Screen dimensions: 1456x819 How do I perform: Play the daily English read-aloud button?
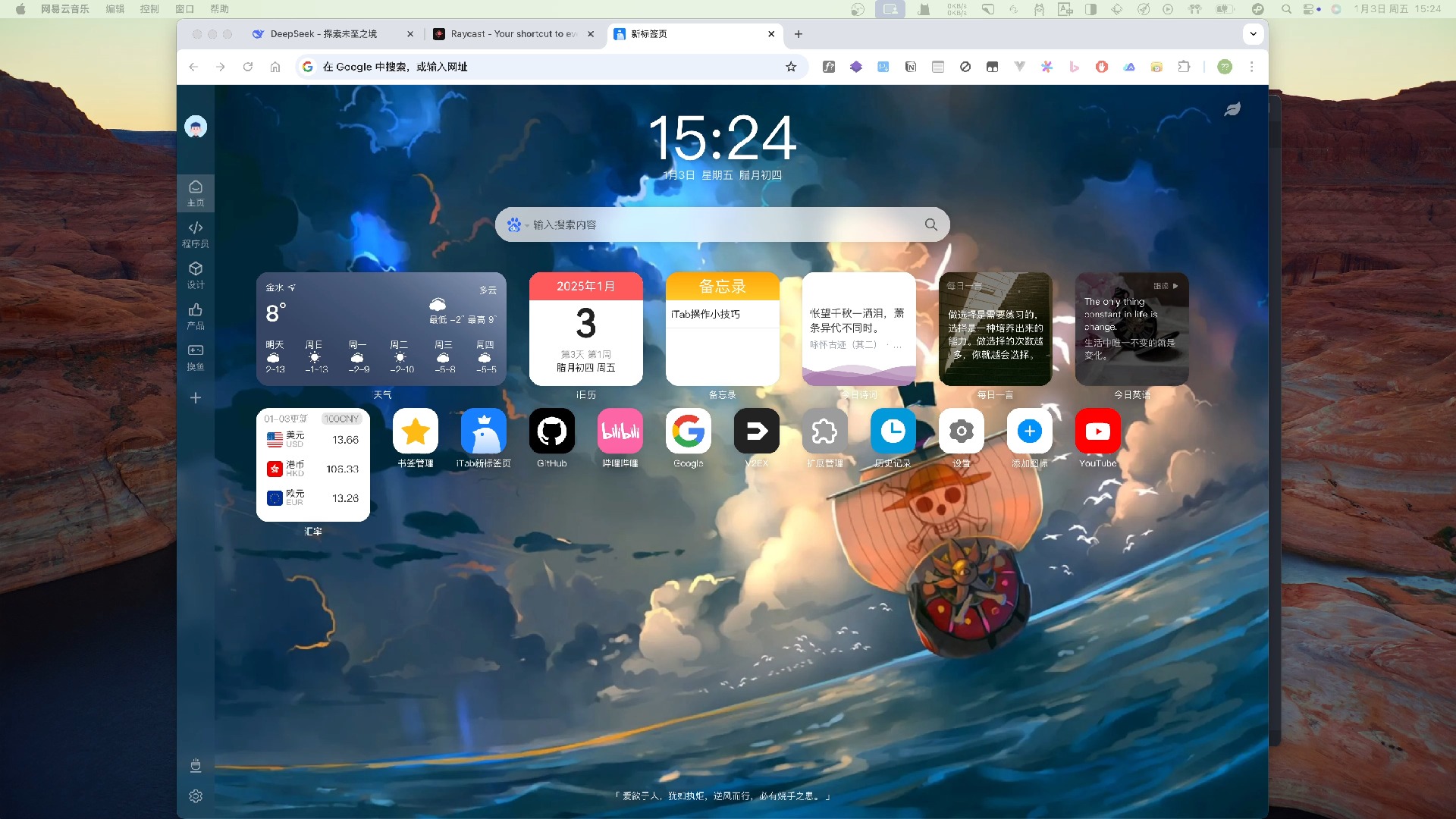click(1166, 286)
